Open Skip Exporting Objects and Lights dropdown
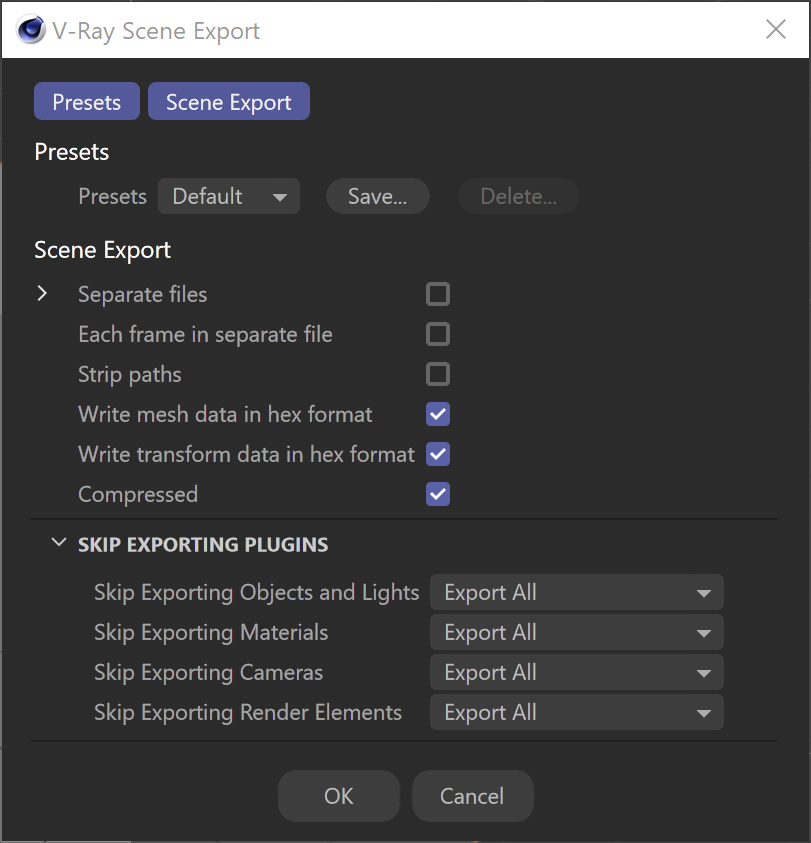Viewport: 811px width, 843px height. pyautogui.click(x=577, y=592)
